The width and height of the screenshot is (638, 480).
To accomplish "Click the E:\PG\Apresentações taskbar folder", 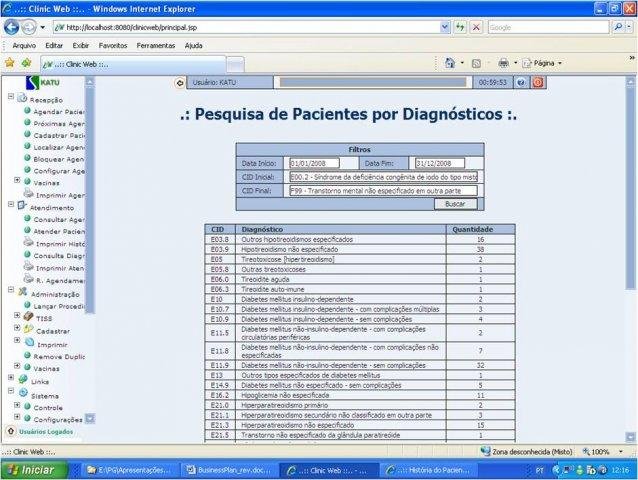I will click(130, 470).
